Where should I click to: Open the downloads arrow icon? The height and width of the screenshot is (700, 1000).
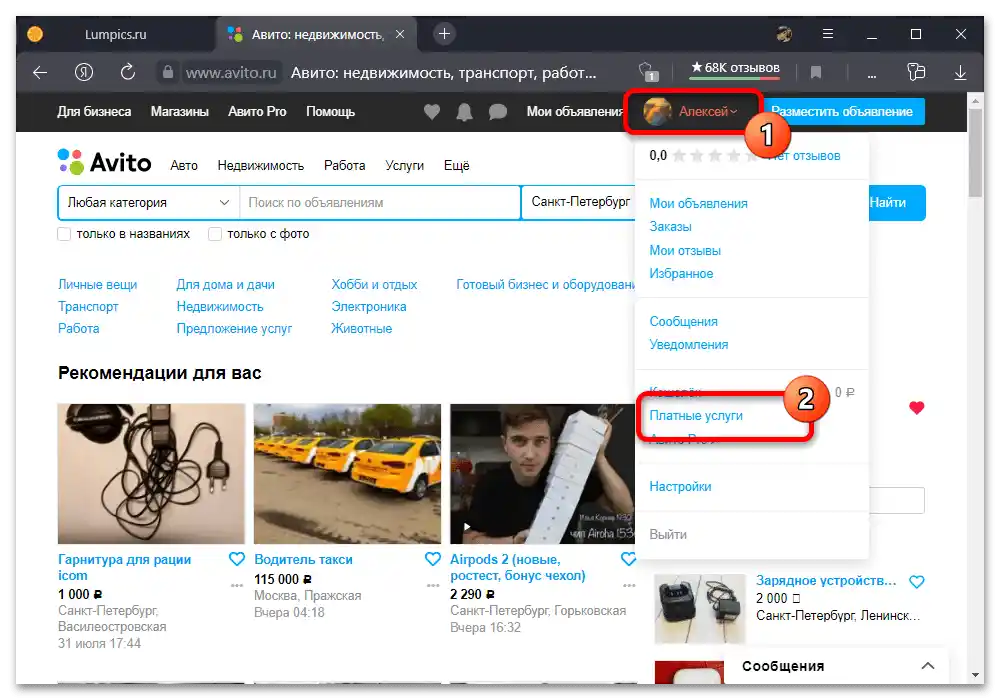click(x=960, y=73)
